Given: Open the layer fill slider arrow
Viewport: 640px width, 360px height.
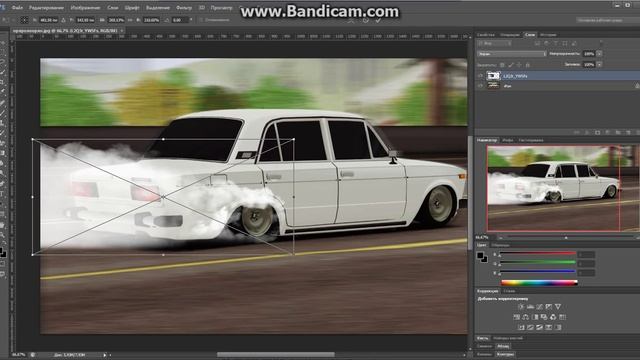Looking at the screenshot, I should (x=599, y=64).
